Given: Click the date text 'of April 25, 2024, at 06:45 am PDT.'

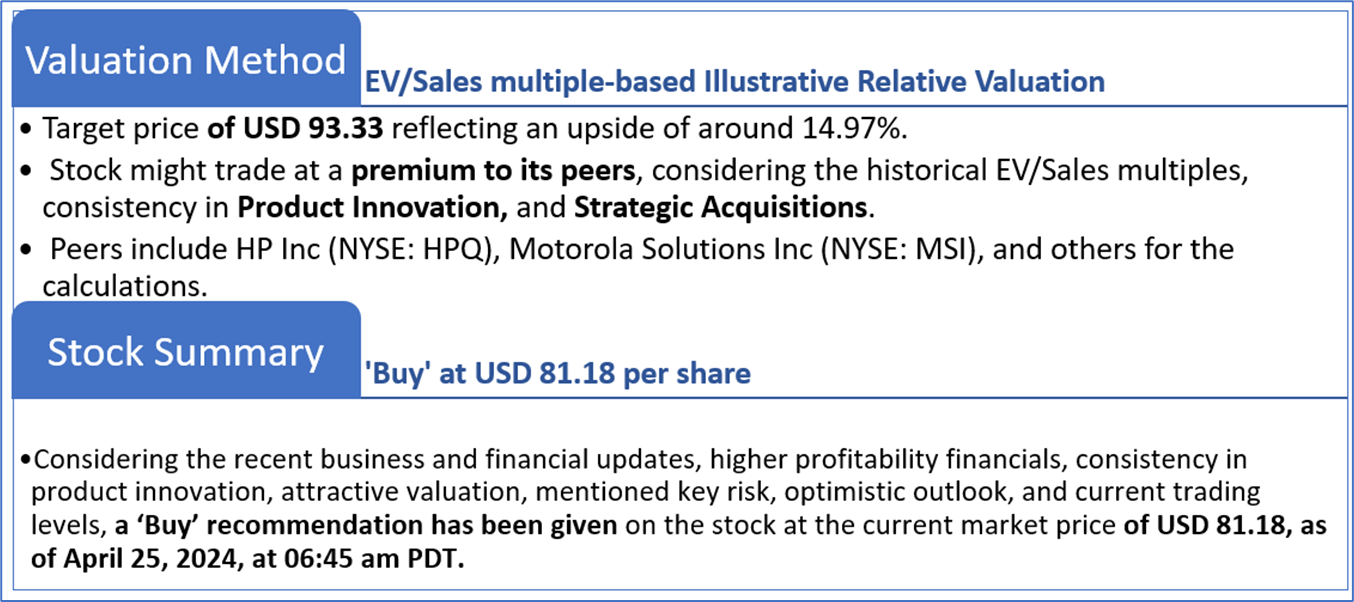Looking at the screenshot, I should pyautogui.click(x=248, y=558).
